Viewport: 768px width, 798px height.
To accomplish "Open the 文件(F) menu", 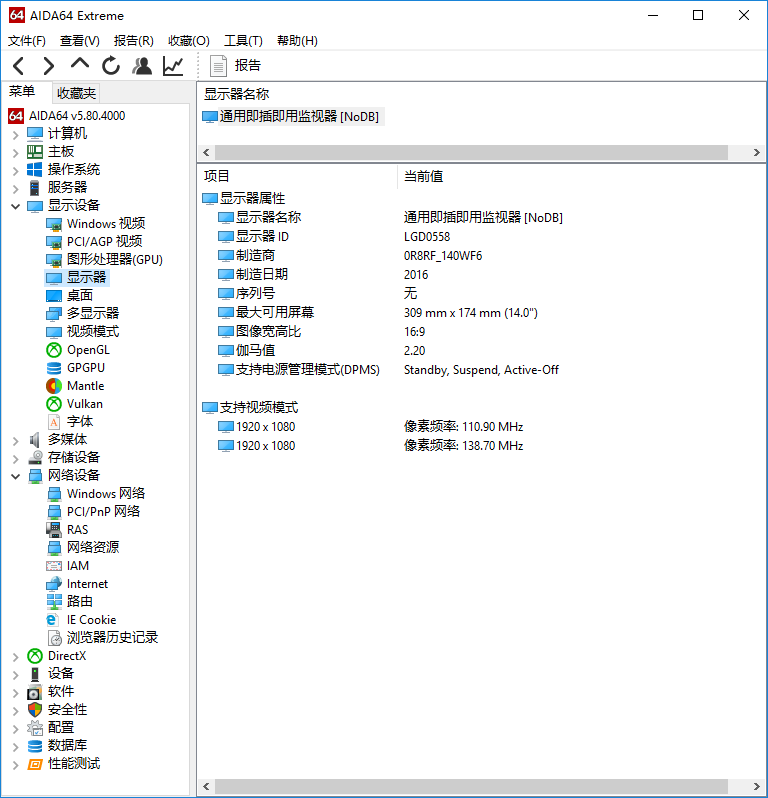I will pos(27,41).
